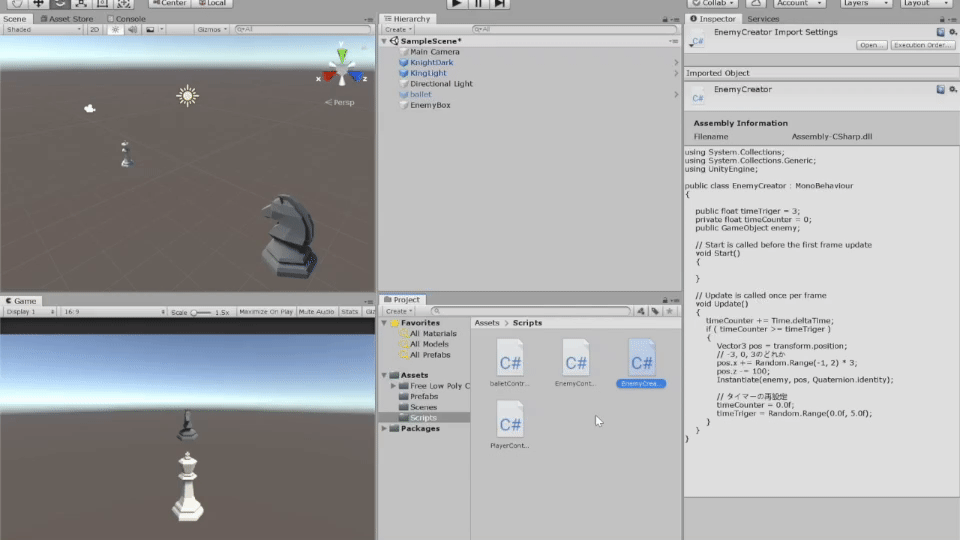Image resolution: width=960 pixels, height=540 pixels.
Task: Toggle scene audio speaker icon
Action: [132, 30]
